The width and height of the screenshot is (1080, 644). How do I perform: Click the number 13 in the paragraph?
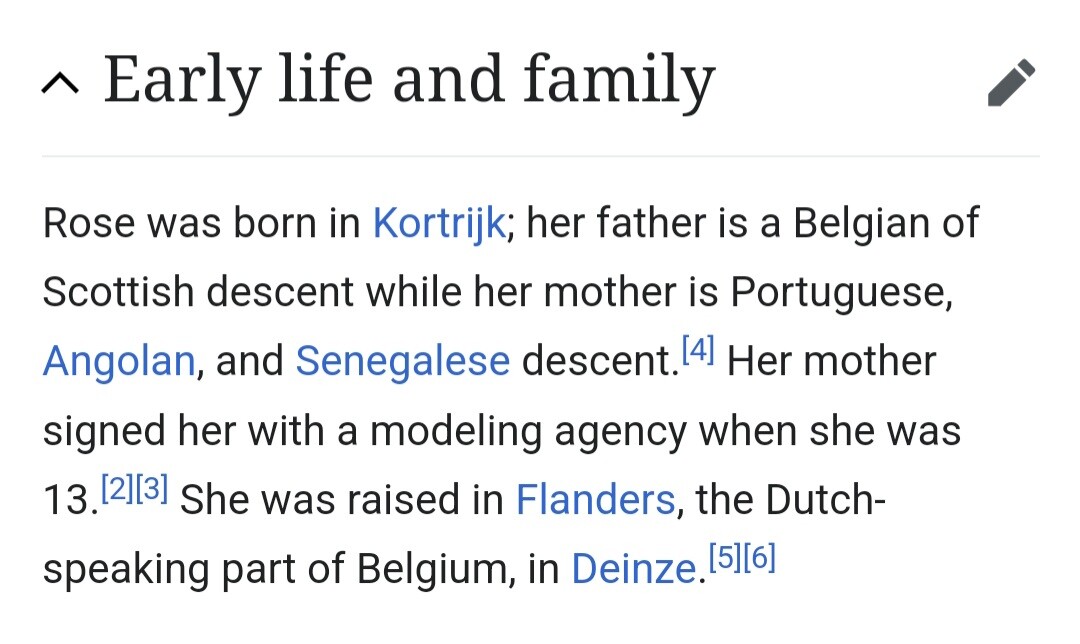tap(66, 500)
